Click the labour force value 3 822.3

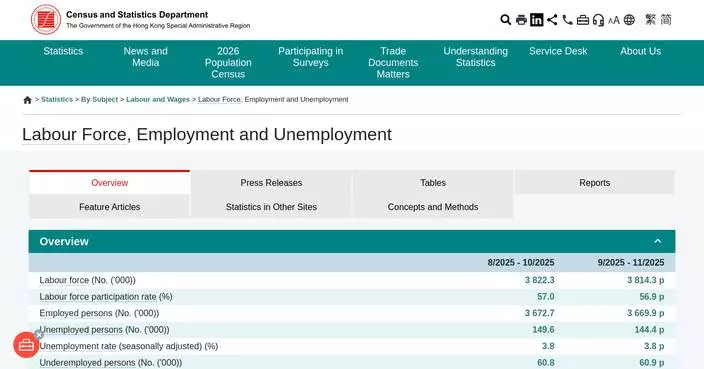point(540,280)
